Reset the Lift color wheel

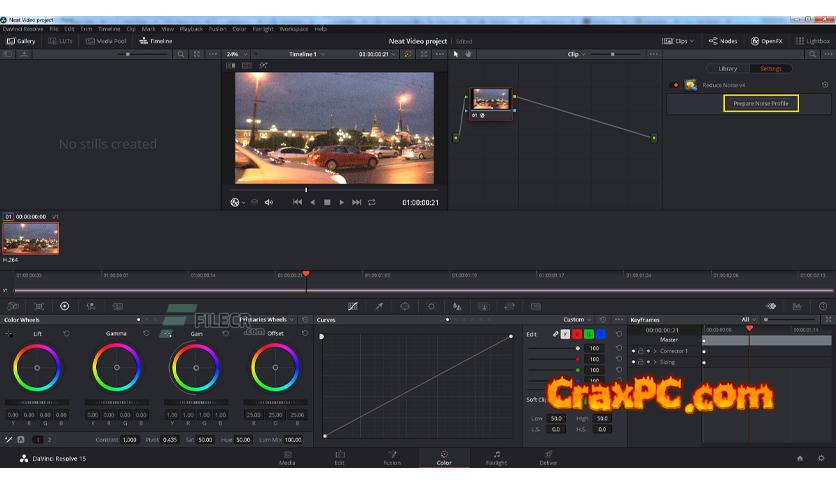coord(67,333)
